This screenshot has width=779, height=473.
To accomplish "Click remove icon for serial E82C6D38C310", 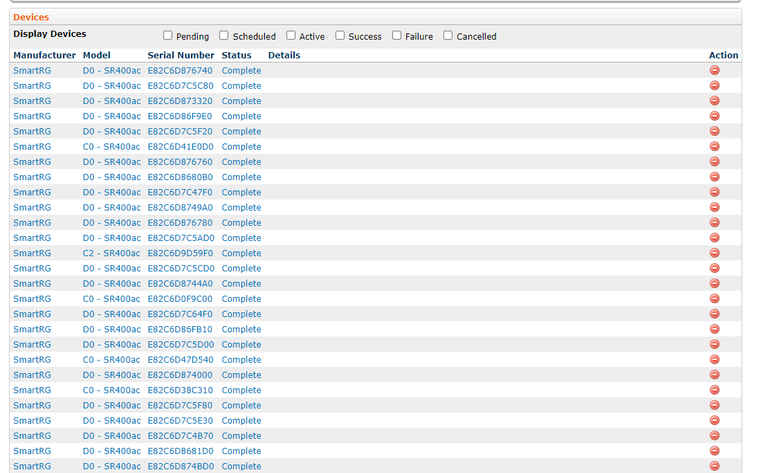I will 714,390.
